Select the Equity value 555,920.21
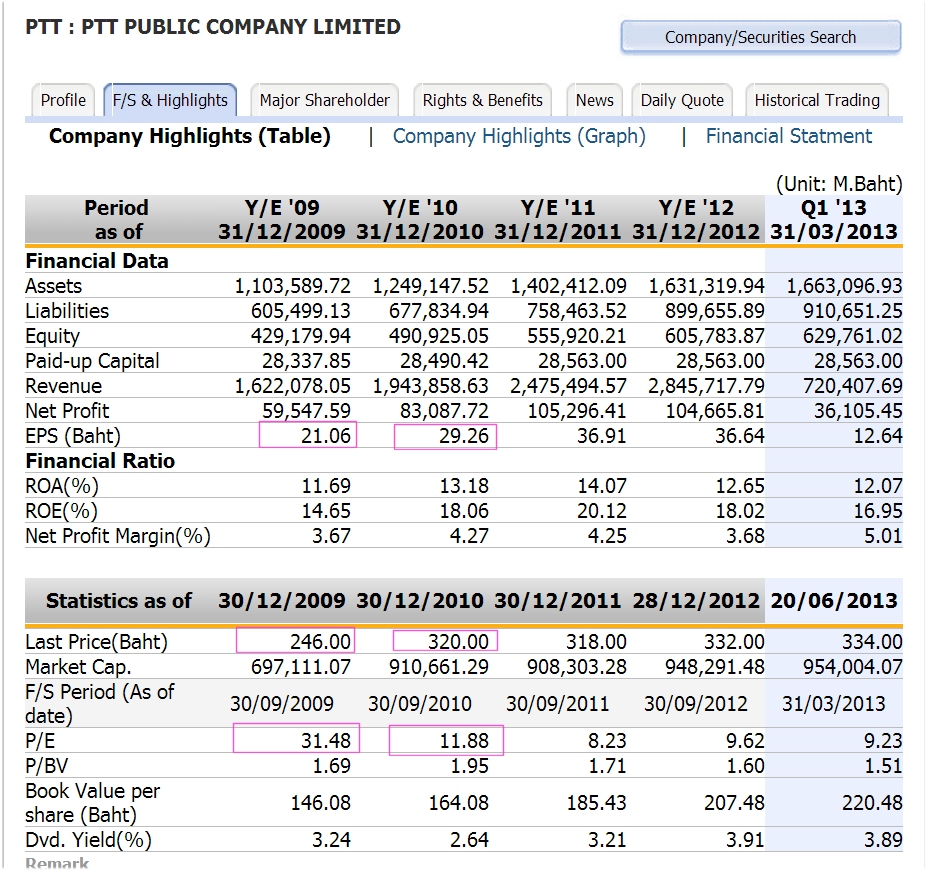 tap(577, 336)
